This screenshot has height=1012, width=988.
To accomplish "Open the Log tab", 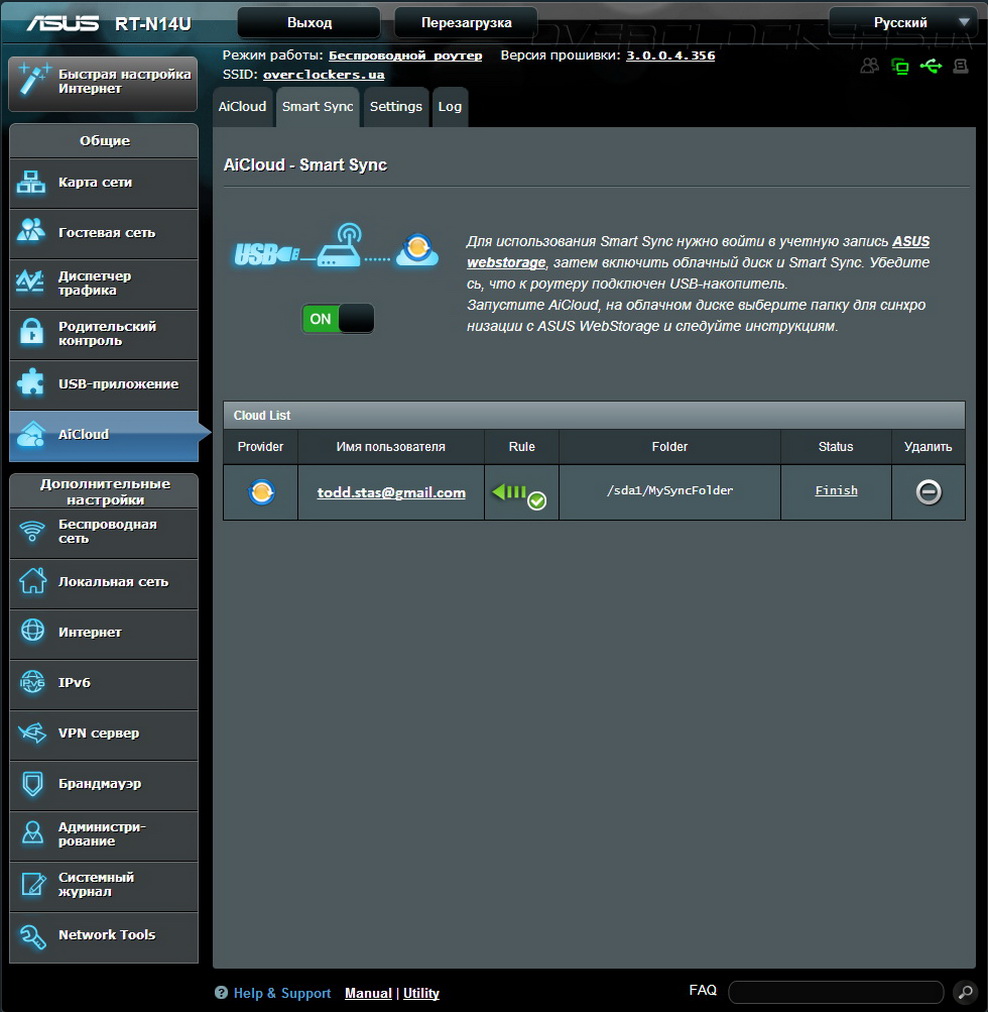I will coord(450,106).
